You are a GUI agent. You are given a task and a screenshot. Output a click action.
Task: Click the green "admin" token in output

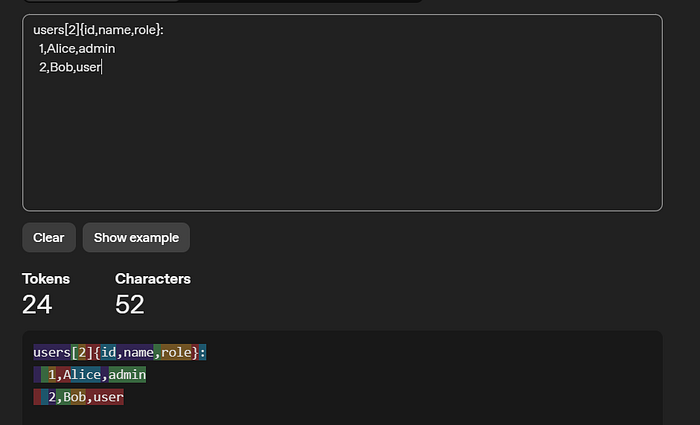point(127,375)
